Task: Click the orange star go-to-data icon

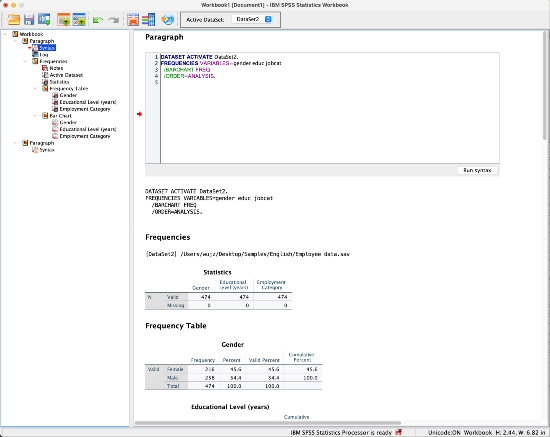Action: click(x=133, y=20)
